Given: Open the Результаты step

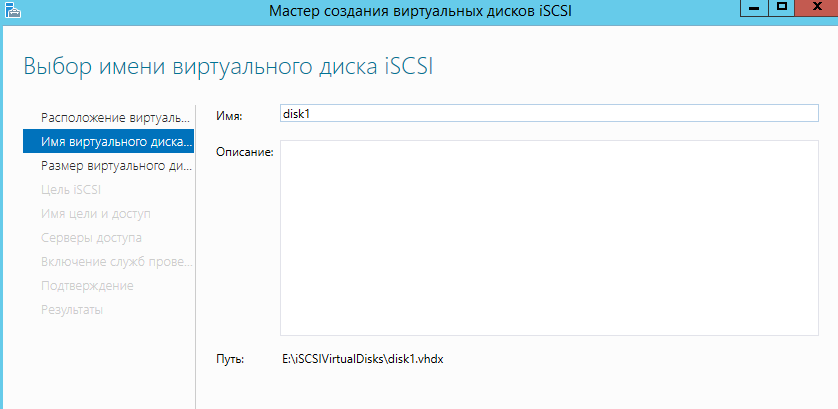Looking at the screenshot, I should pyautogui.click(x=71, y=310).
